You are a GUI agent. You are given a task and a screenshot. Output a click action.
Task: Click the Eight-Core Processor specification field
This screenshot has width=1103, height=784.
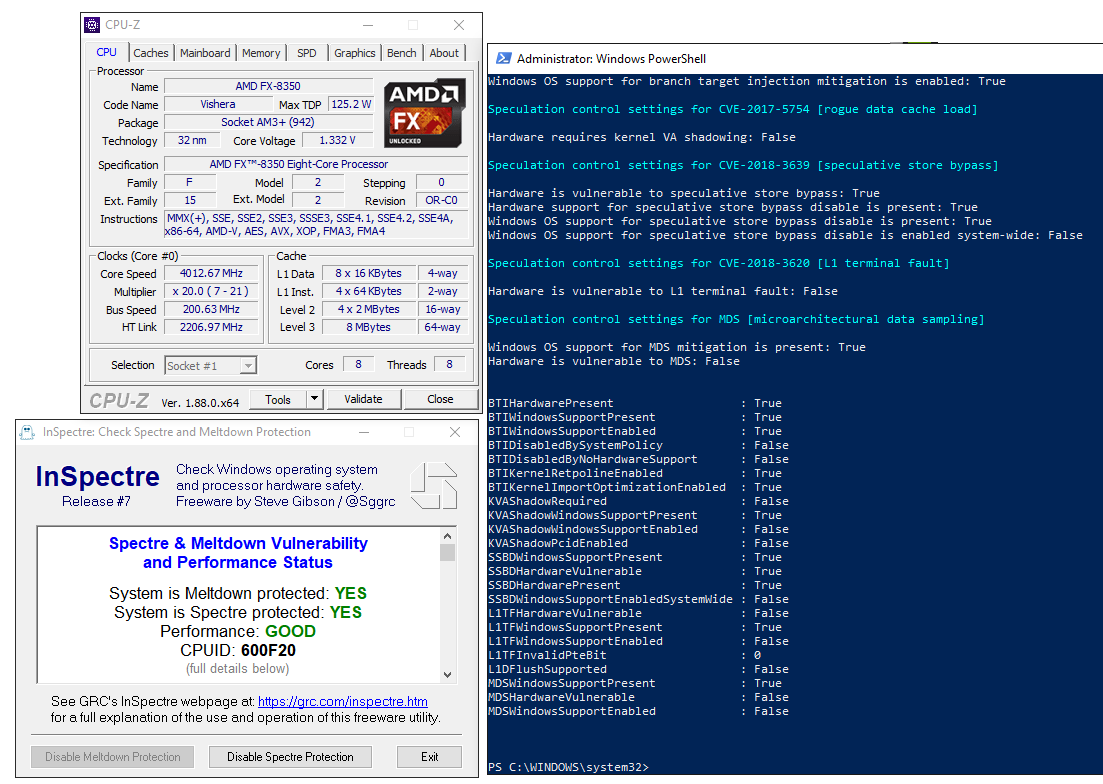[316, 165]
